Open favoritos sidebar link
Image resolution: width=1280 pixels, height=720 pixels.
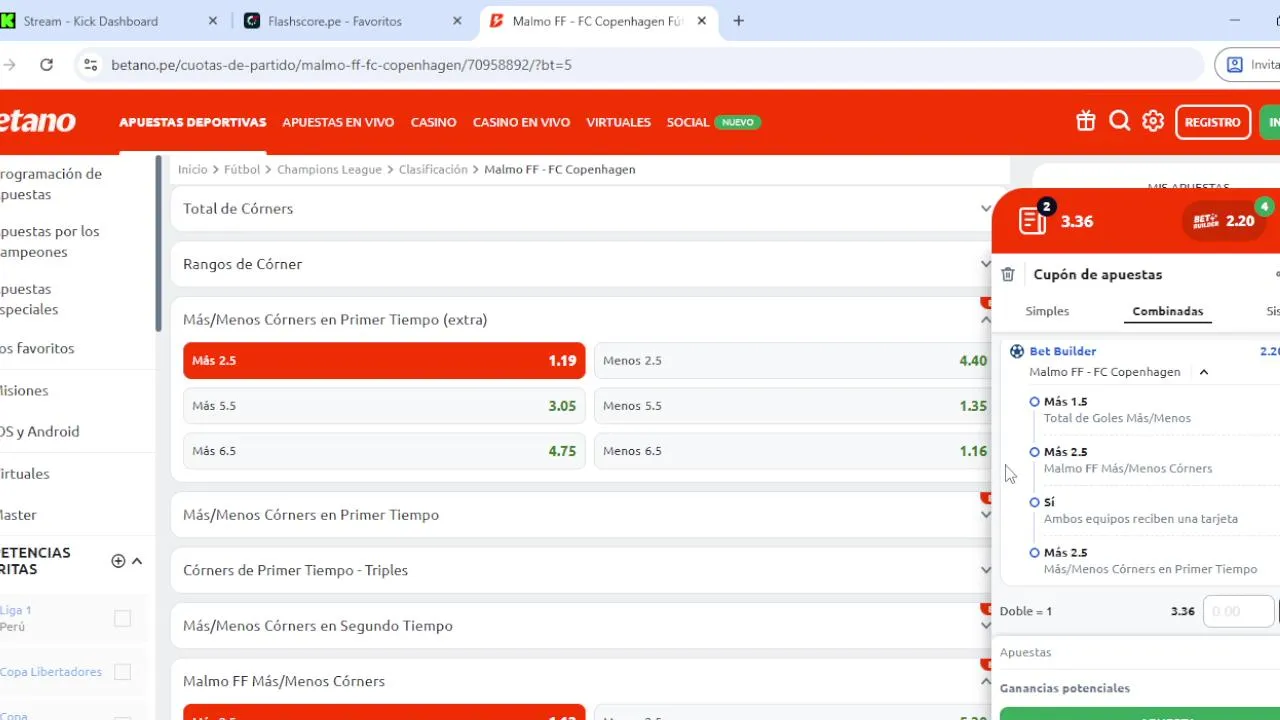pos(38,348)
